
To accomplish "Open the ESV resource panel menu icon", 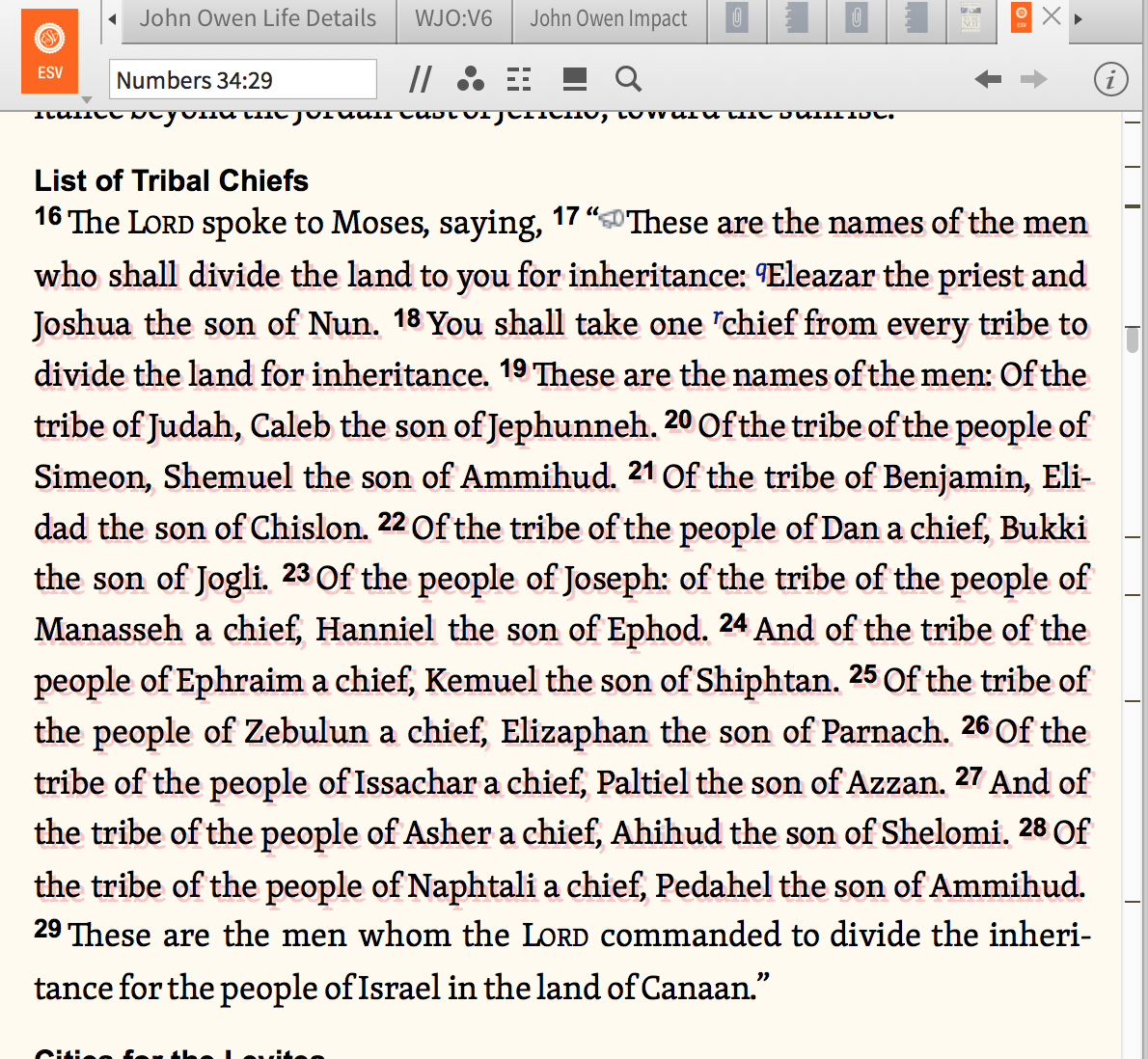I will click(50, 51).
